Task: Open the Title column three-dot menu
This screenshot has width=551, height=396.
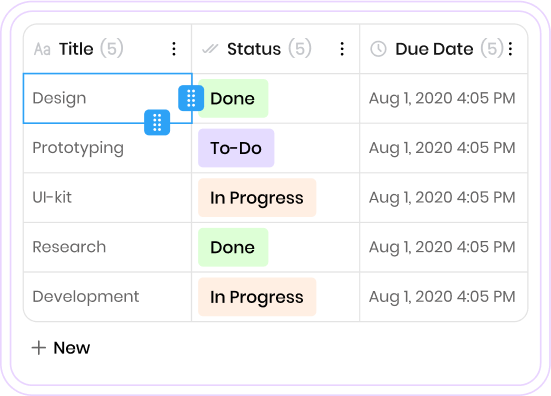Action: (174, 49)
